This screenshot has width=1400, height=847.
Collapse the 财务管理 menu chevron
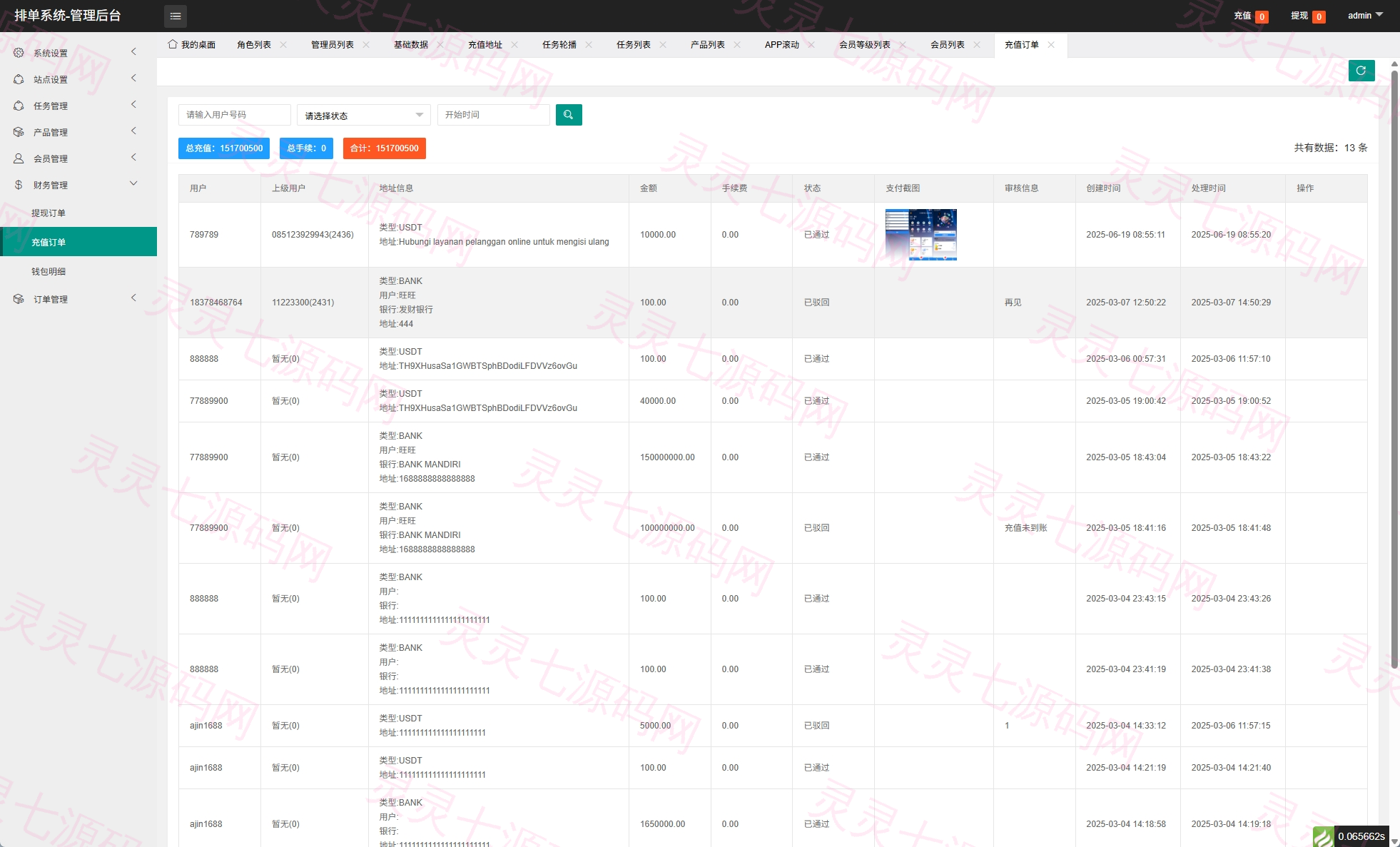[x=133, y=183]
